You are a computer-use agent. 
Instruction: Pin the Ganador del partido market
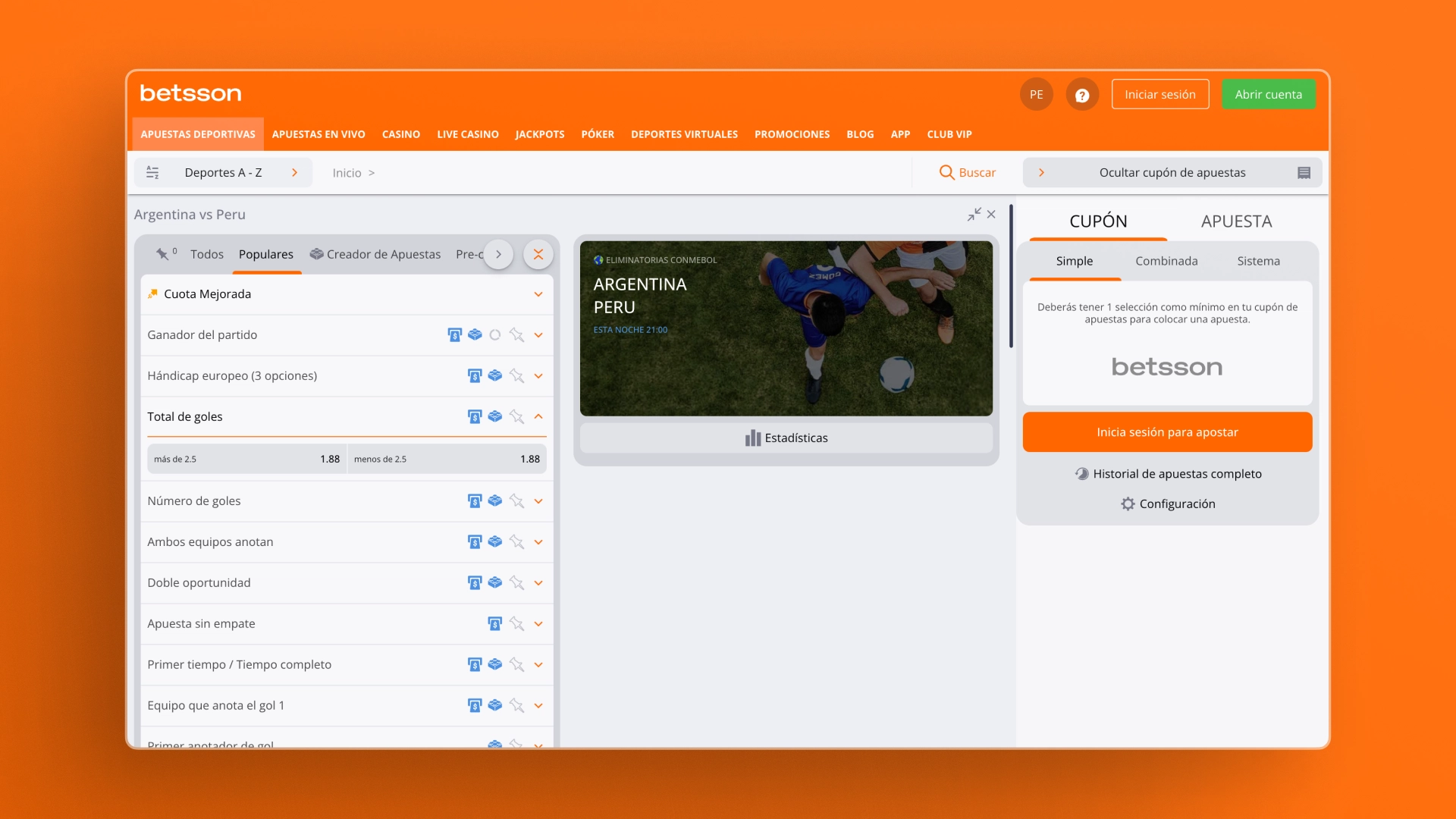516,334
